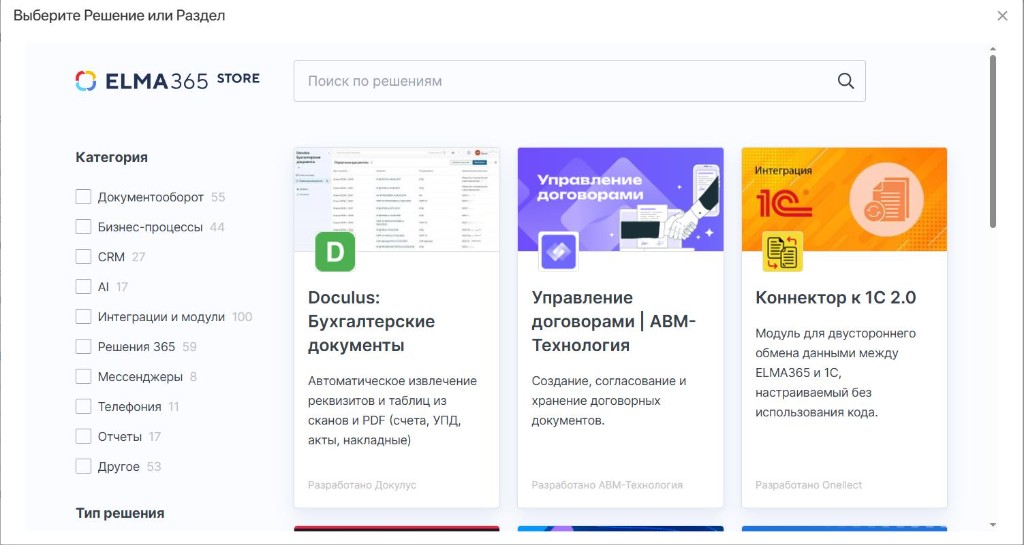1024x545 pixels.
Task: Click the Doculus description about сканов и PDF
Action: (x=392, y=411)
